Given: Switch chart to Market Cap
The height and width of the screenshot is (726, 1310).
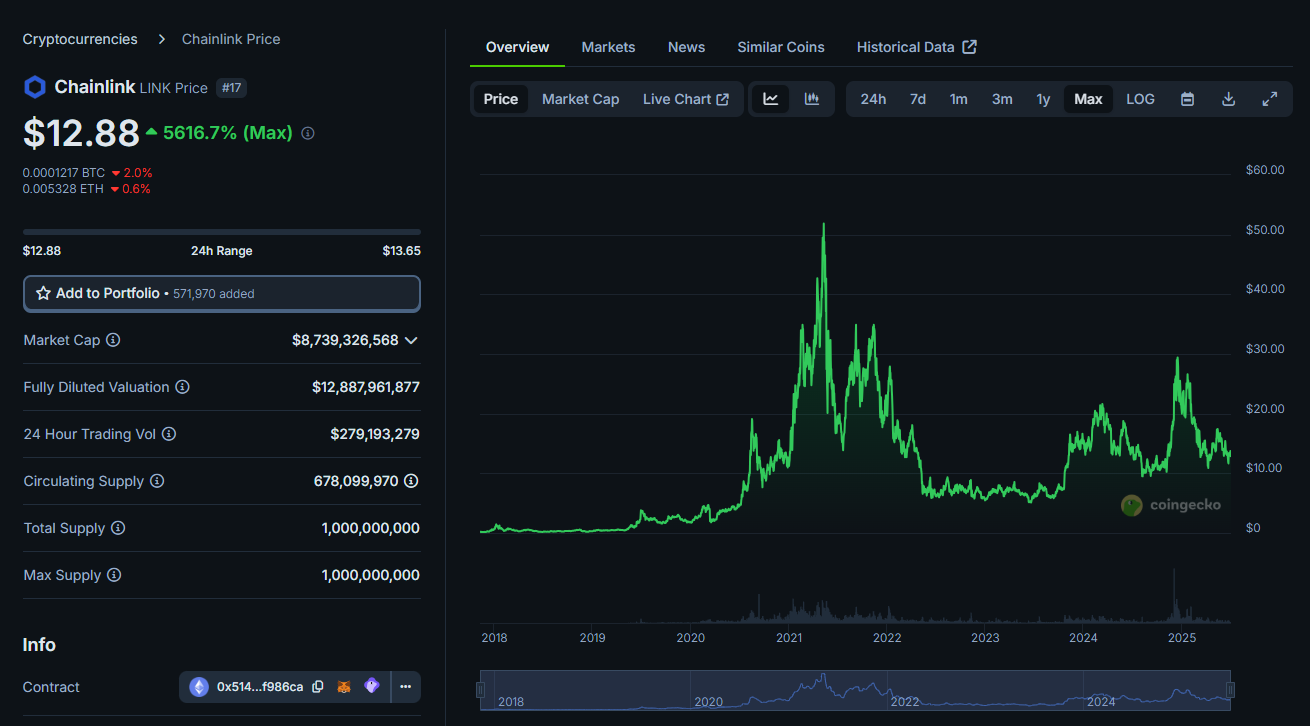Looking at the screenshot, I should (x=580, y=99).
